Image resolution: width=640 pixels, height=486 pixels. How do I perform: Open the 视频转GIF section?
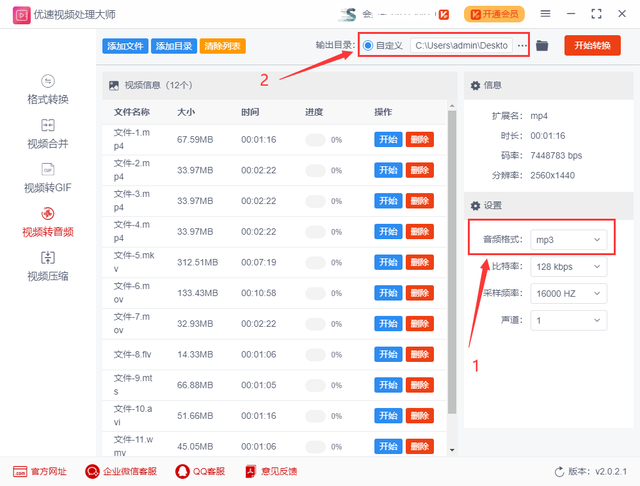tap(48, 178)
